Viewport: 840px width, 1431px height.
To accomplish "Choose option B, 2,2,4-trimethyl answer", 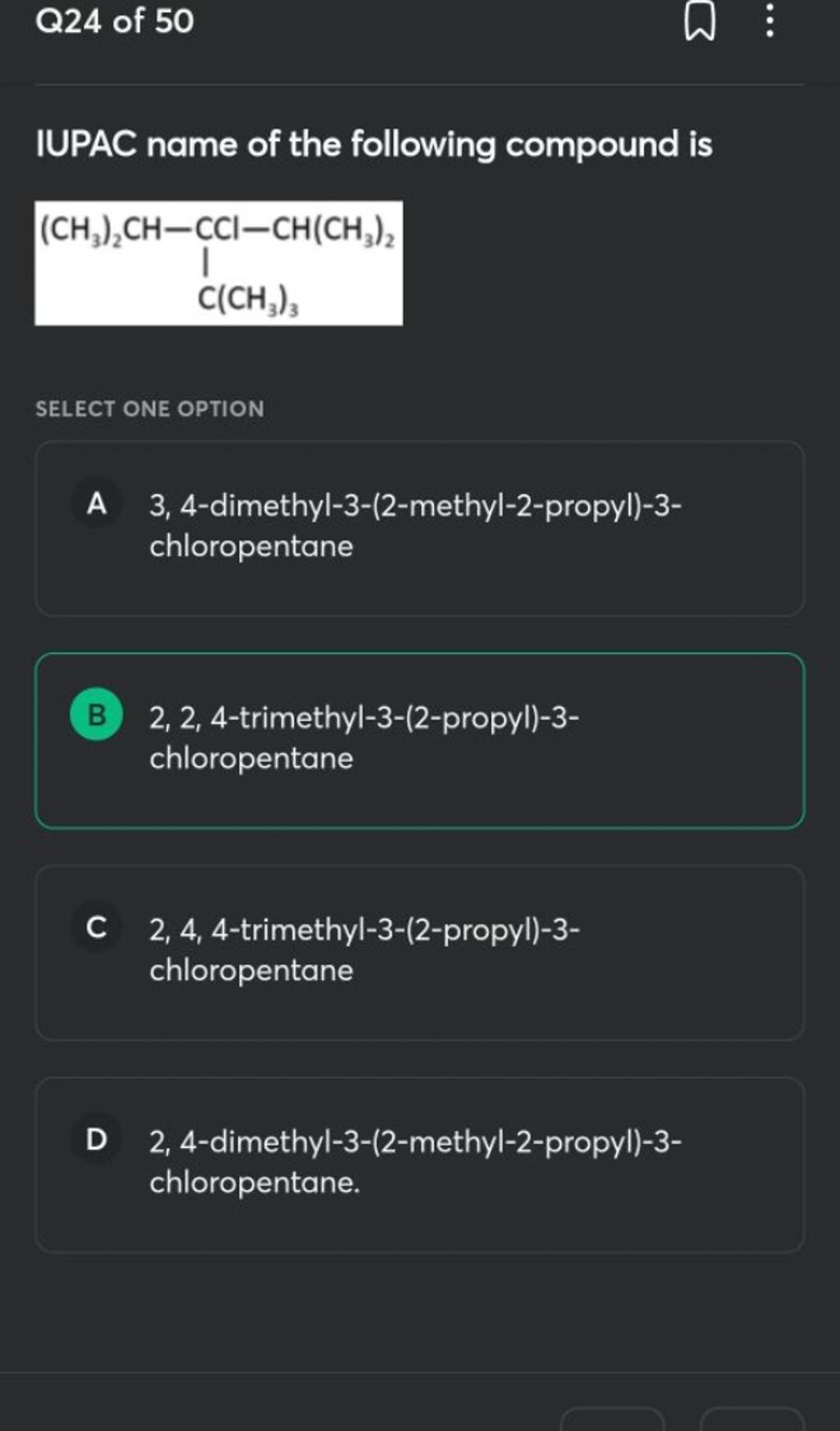I will tap(420, 738).
